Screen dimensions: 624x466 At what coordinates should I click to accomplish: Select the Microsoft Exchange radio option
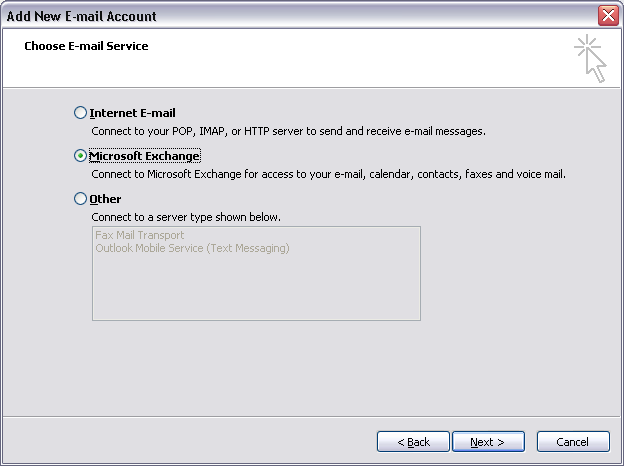click(x=80, y=156)
